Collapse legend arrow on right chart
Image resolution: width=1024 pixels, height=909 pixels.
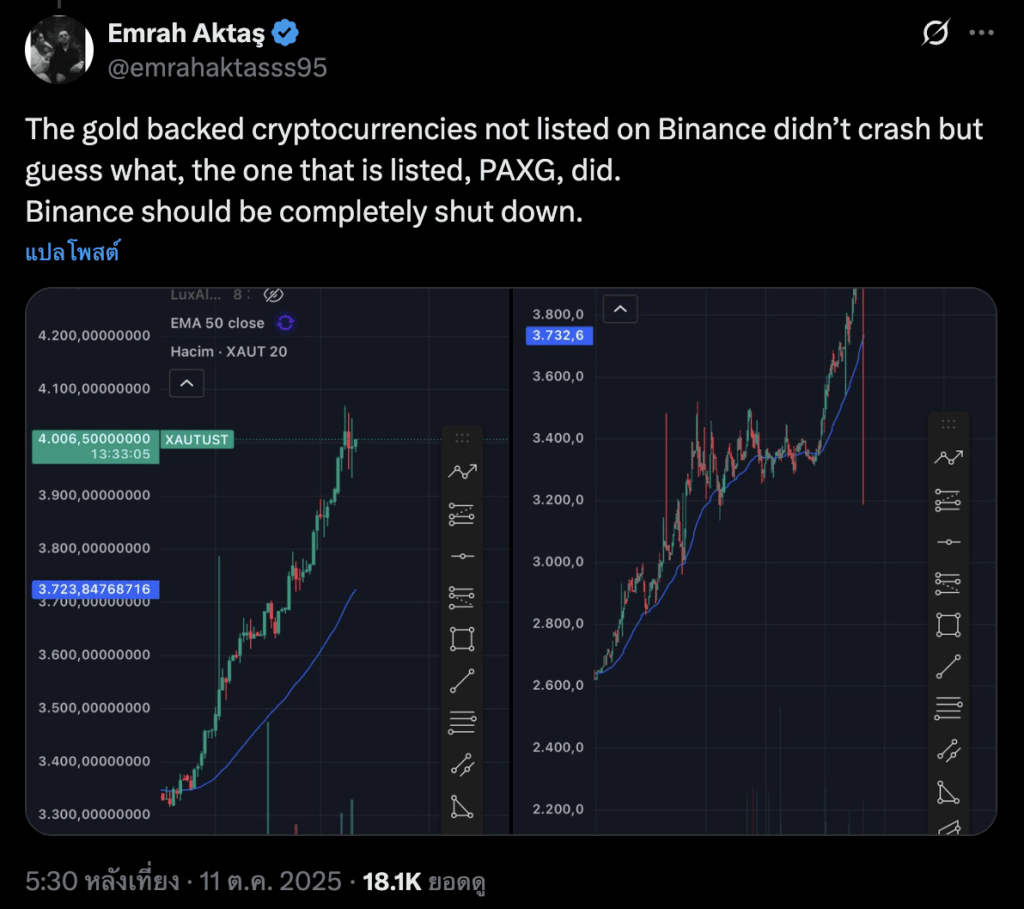pyautogui.click(x=621, y=309)
